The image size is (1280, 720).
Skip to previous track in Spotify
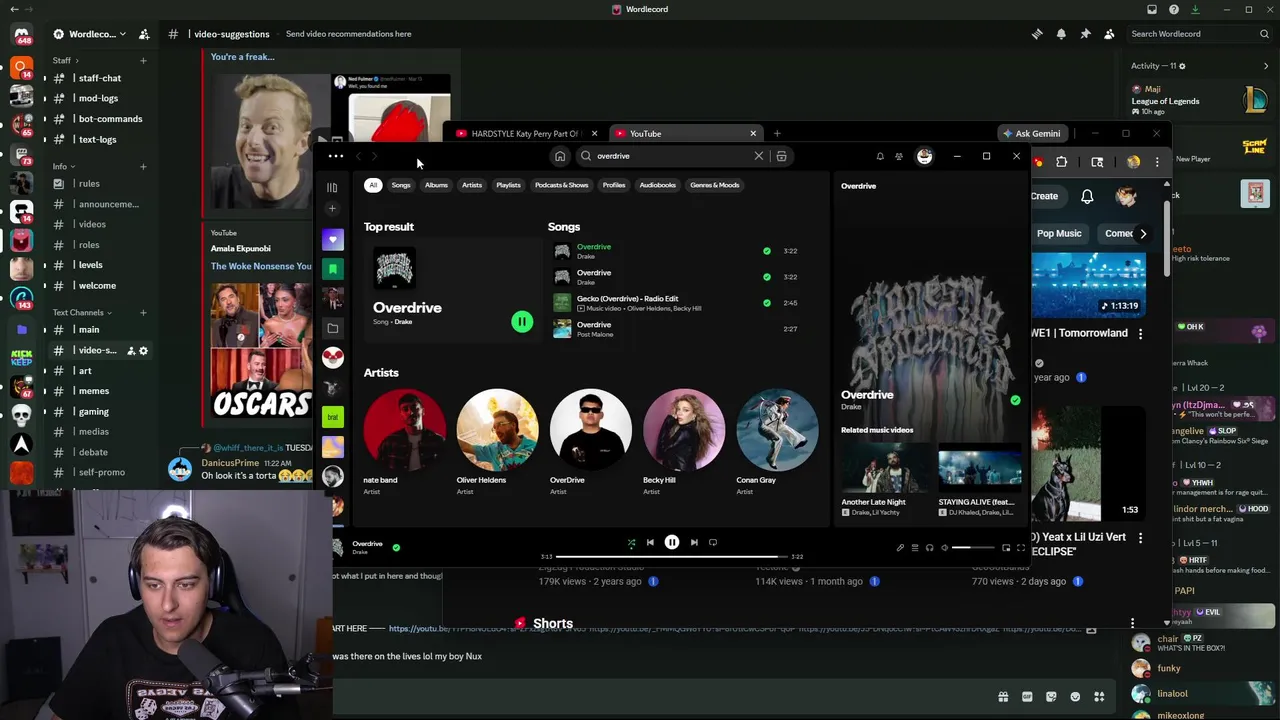pos(650,542)
